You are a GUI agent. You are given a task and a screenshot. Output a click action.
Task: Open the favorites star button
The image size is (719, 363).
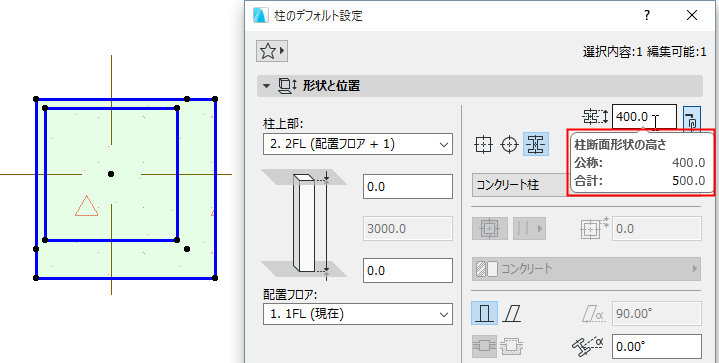point(272,51)
